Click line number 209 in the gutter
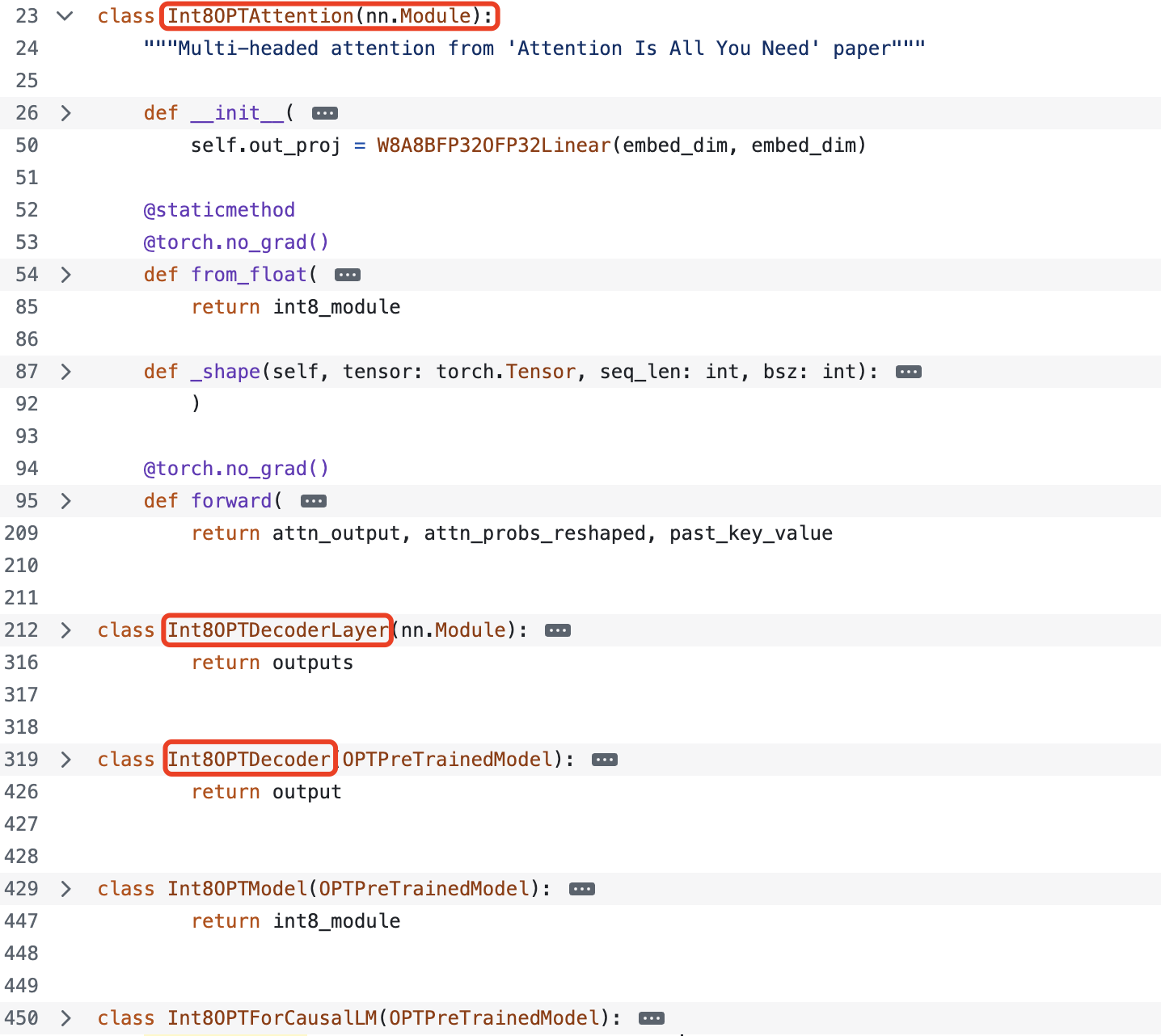This screenshot has height=1036, width=1161. tap(22, 533)
